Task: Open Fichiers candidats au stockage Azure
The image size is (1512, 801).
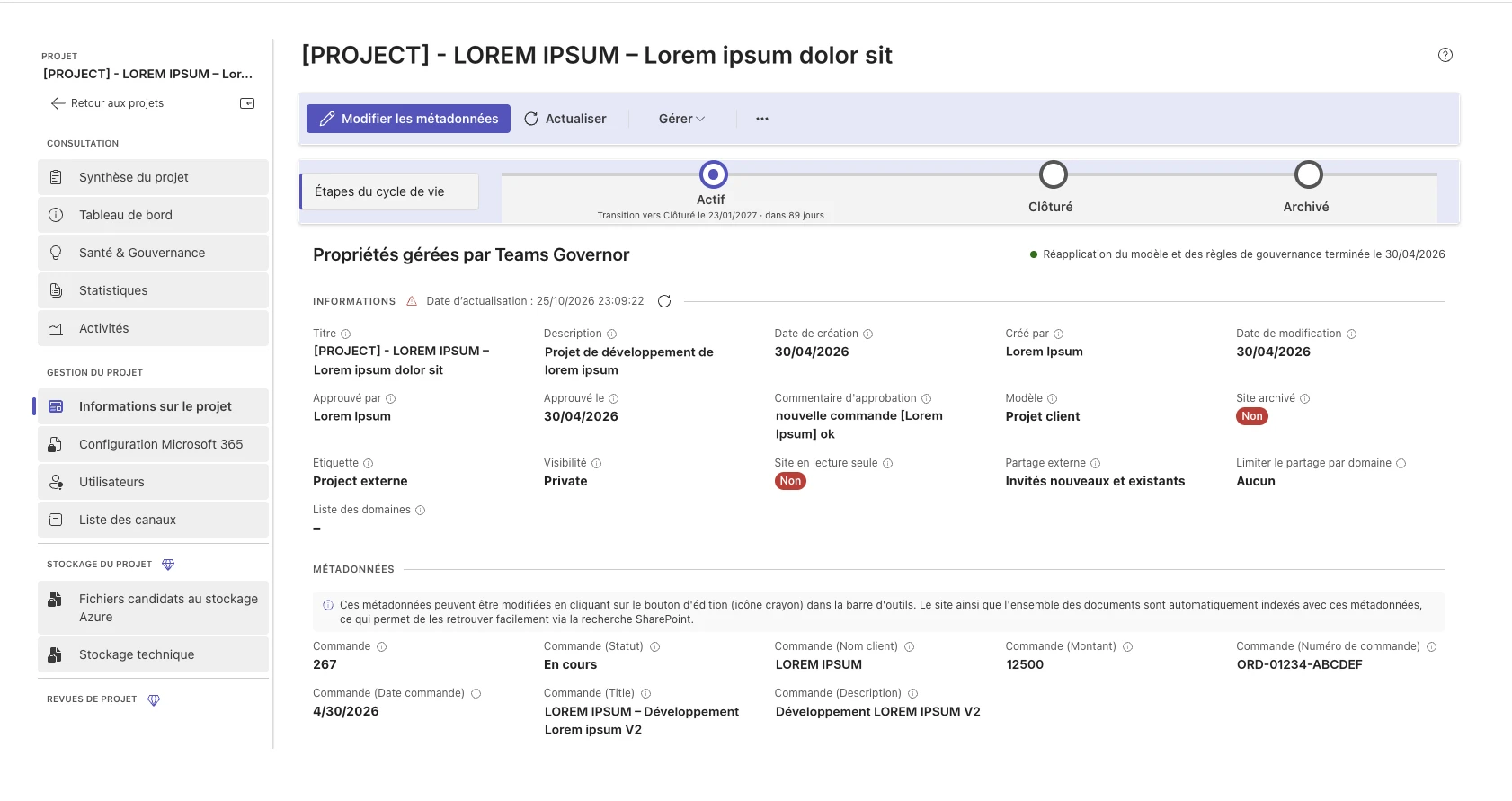Action: point(153,608)
